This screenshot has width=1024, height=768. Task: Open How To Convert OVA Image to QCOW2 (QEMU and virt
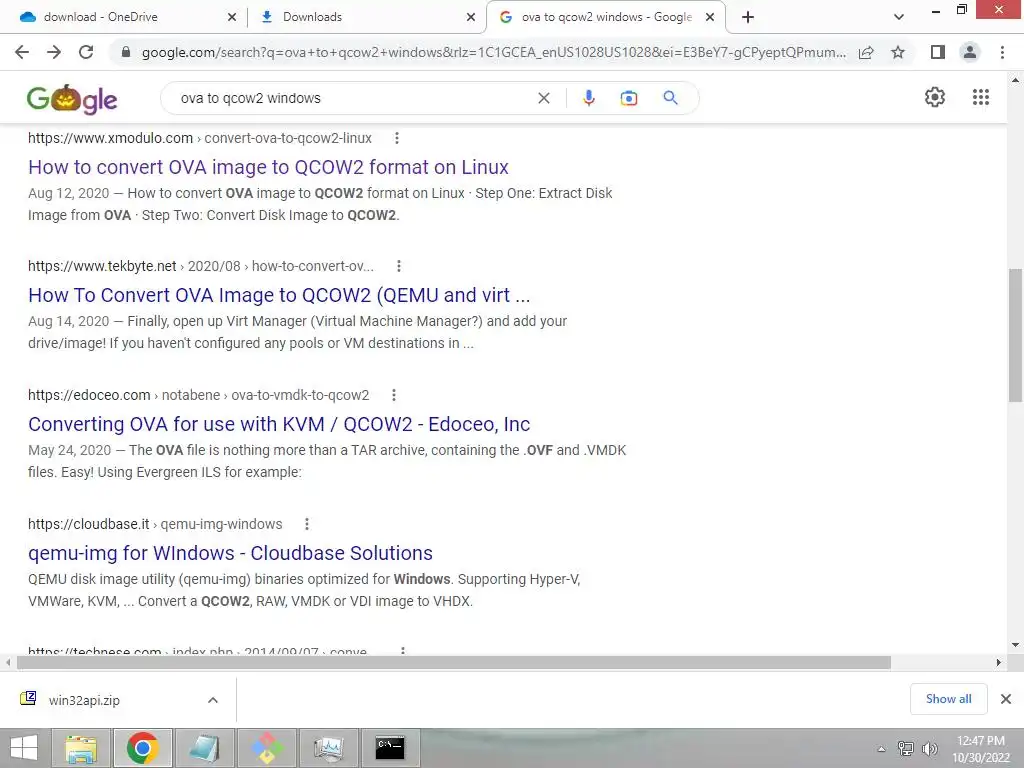279,295
